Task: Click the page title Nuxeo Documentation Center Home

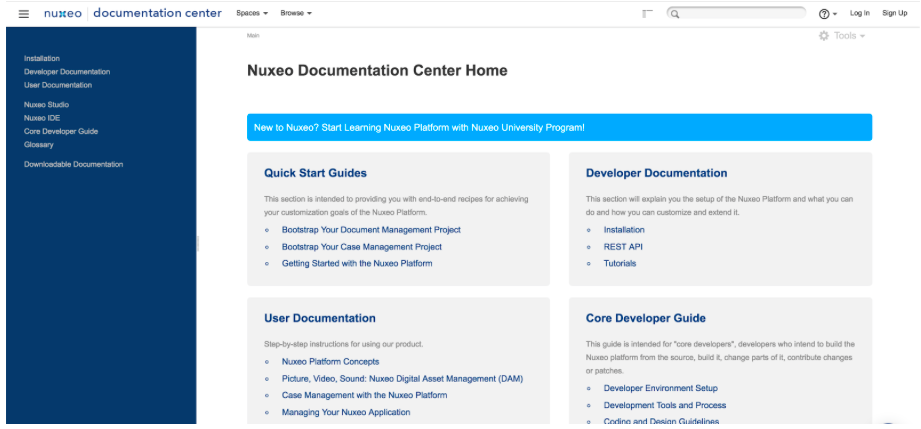Action: tap(377, 71)
